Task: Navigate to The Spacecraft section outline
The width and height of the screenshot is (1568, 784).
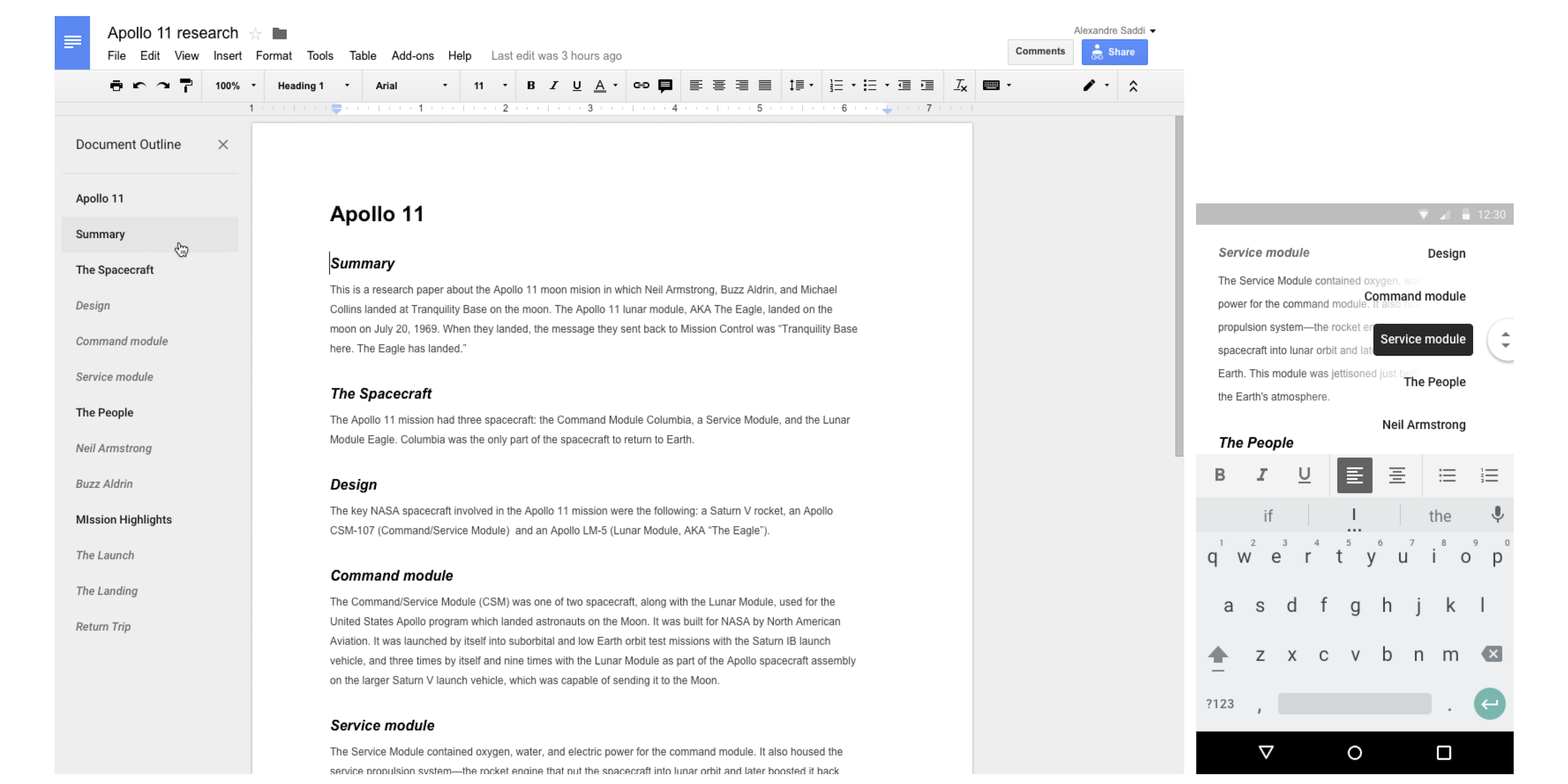Action: click(114, 269)
